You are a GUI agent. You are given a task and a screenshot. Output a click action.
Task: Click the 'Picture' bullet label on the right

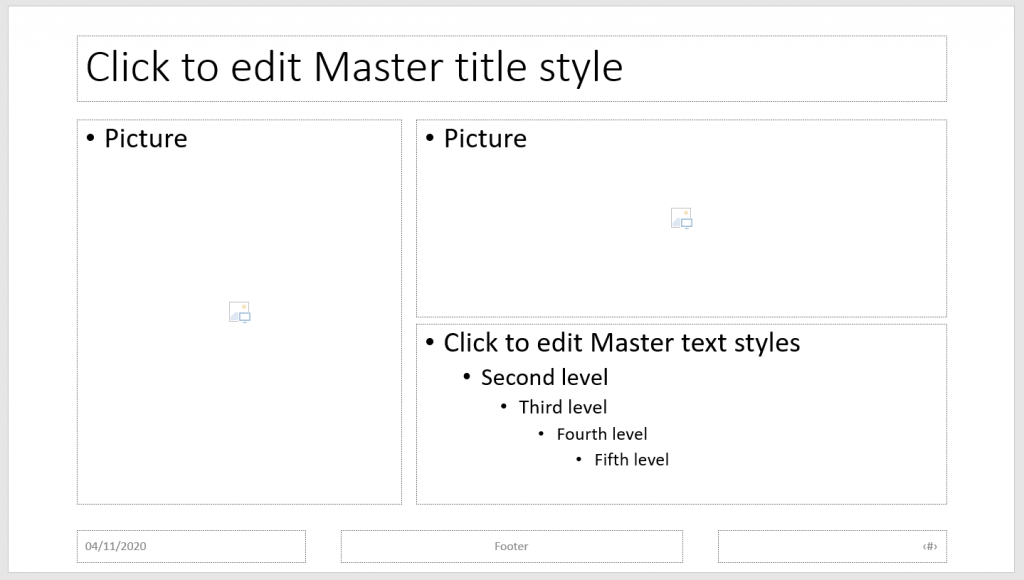485,139
